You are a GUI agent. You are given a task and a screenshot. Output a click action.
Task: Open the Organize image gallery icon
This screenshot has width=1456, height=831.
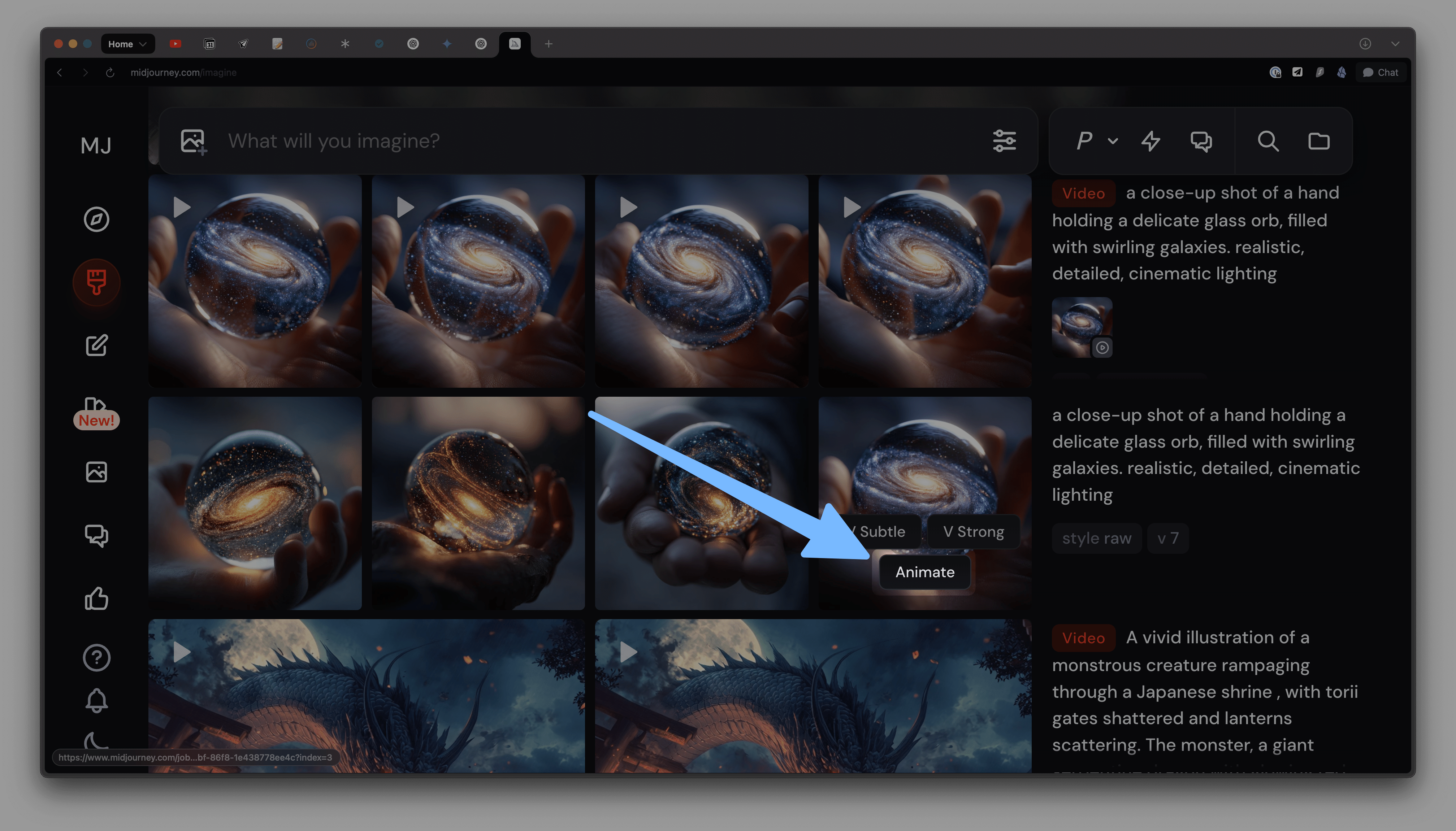96,472
